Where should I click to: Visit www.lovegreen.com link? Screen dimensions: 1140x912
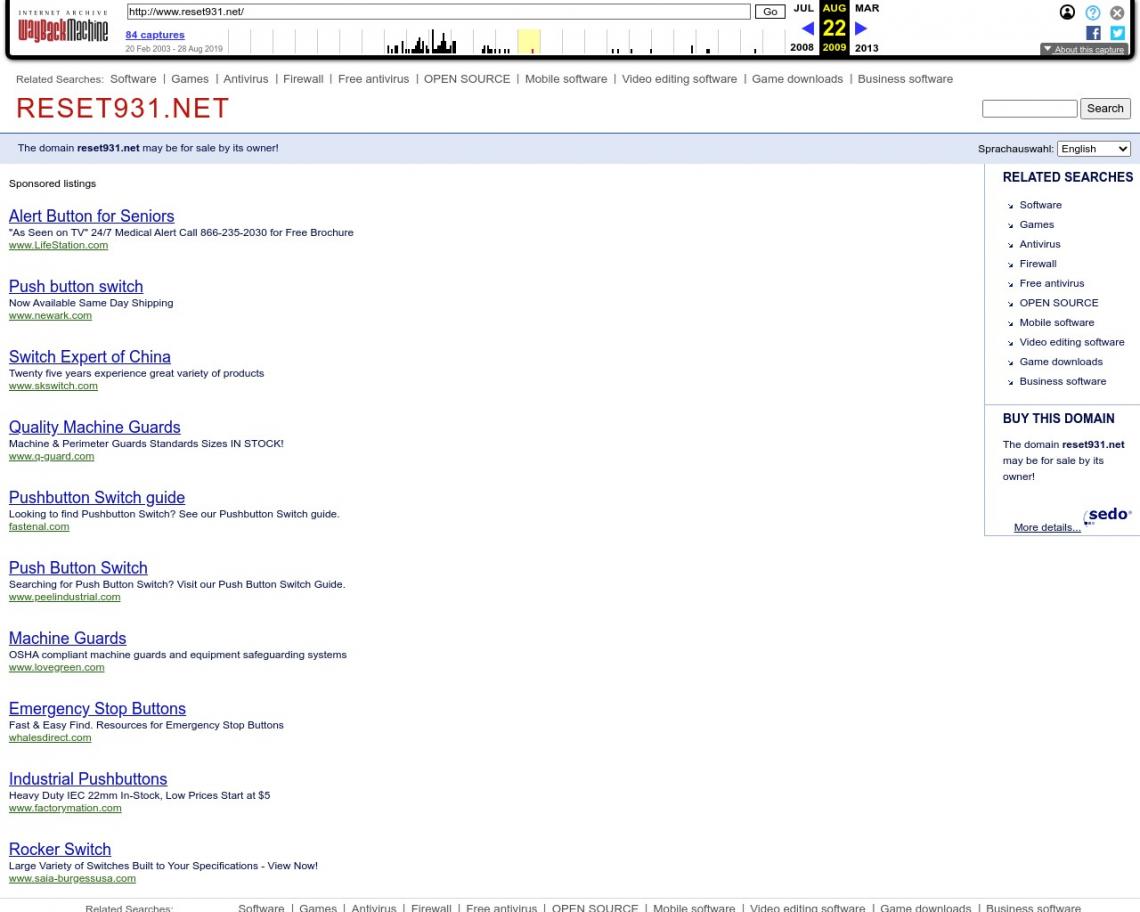click(57, 668)
